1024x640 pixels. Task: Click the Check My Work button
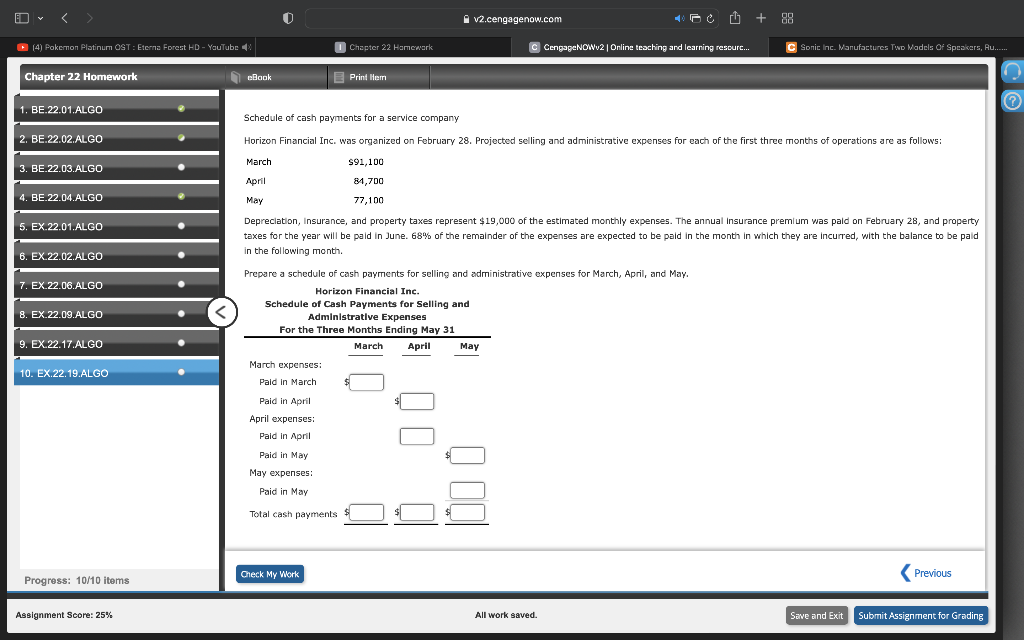tap(270, 574)
